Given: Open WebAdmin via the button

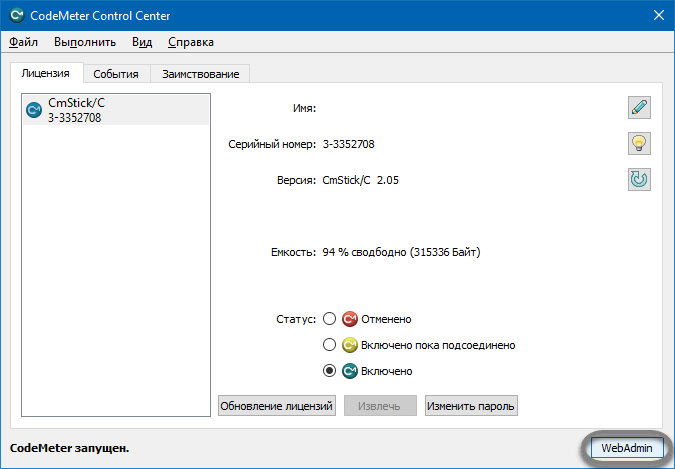Looking at the screenshot, I should coord(627,448).
